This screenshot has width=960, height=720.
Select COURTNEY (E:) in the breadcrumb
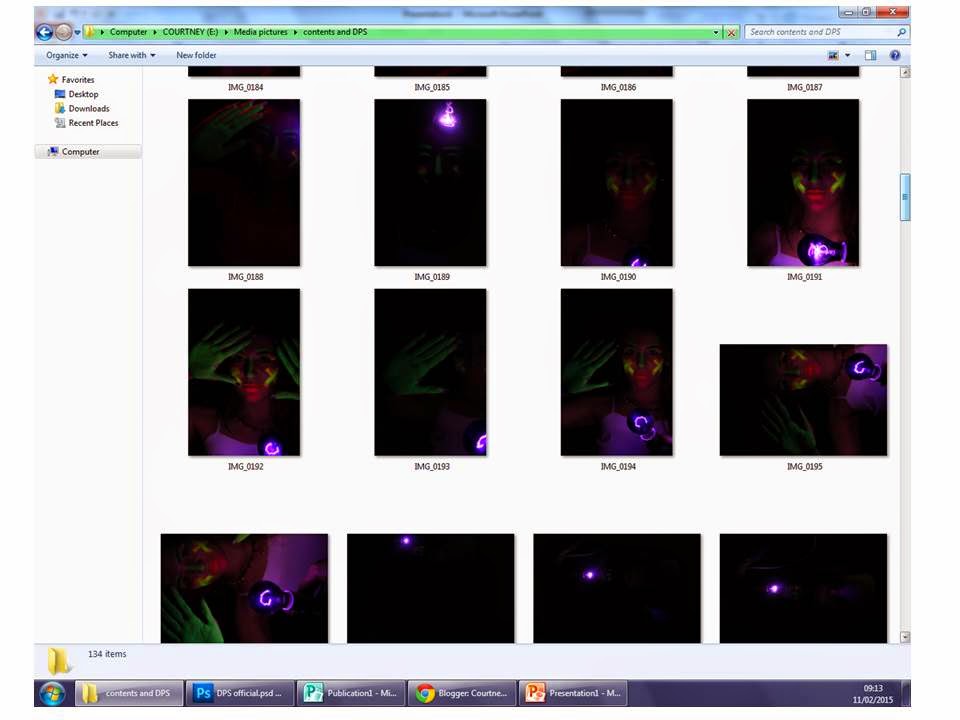click(x=190, y=32)
